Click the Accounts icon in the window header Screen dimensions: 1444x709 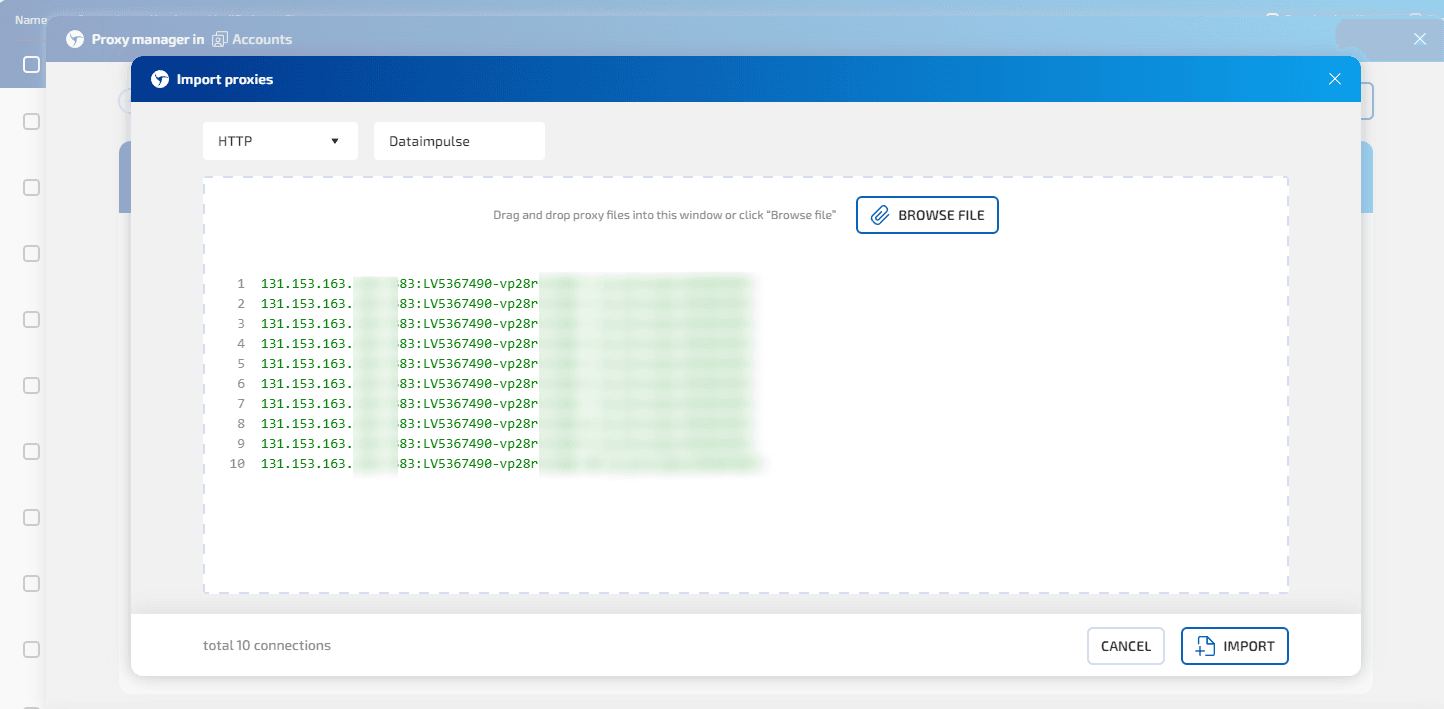point(222,39)
